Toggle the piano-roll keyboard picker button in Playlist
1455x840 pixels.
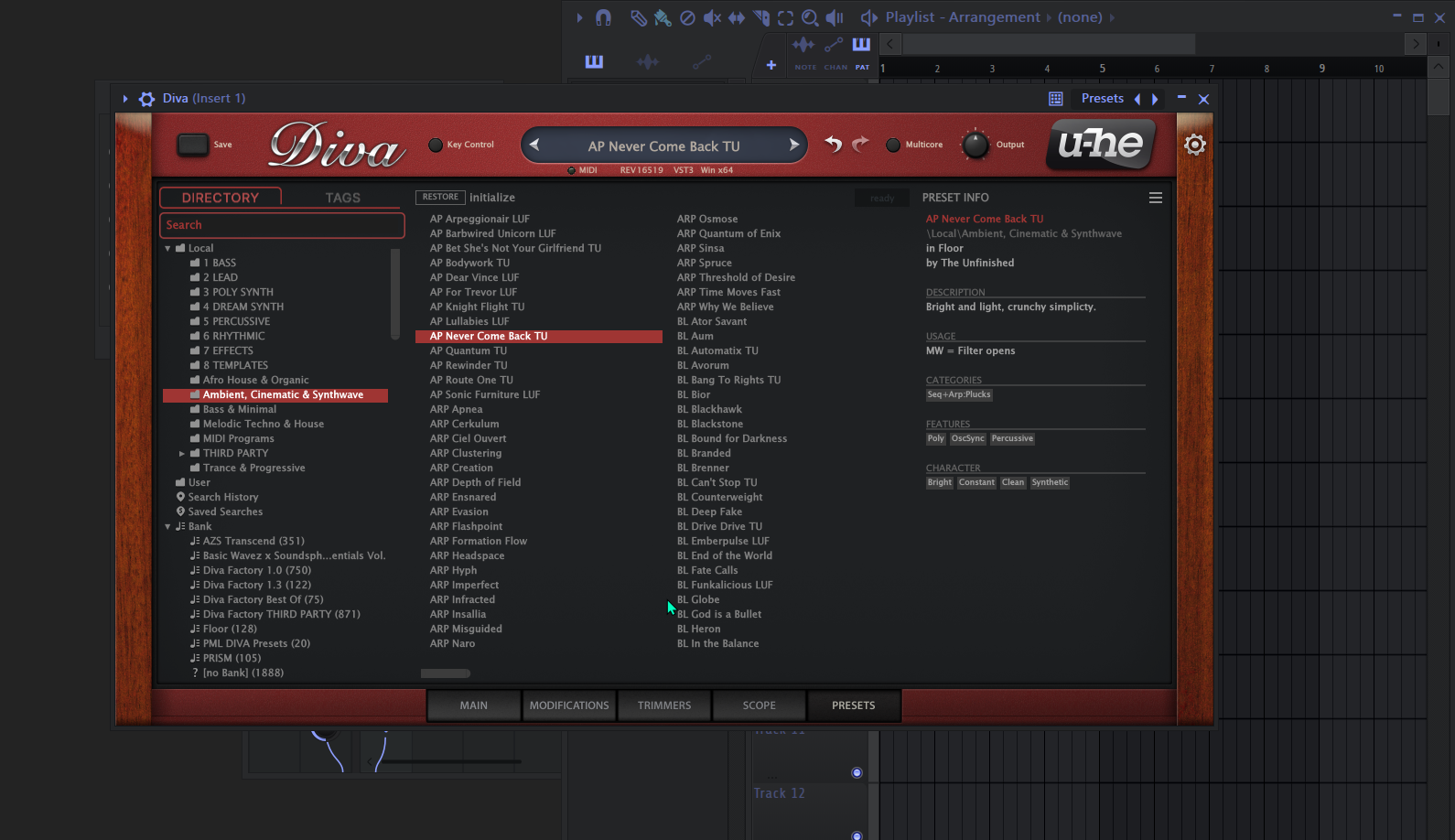coord(594,61)
